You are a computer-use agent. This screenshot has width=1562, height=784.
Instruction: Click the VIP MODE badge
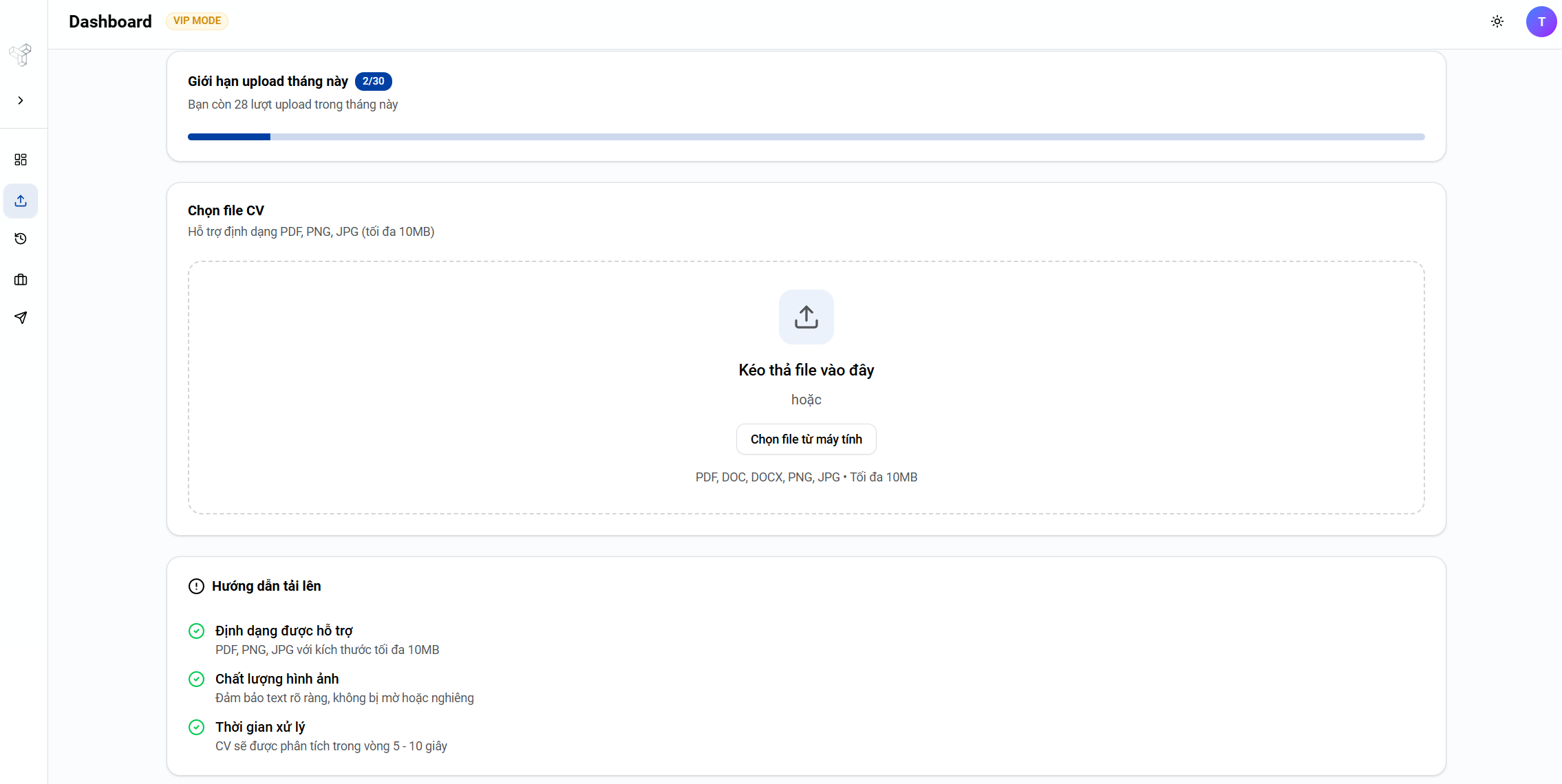point(197,21)
